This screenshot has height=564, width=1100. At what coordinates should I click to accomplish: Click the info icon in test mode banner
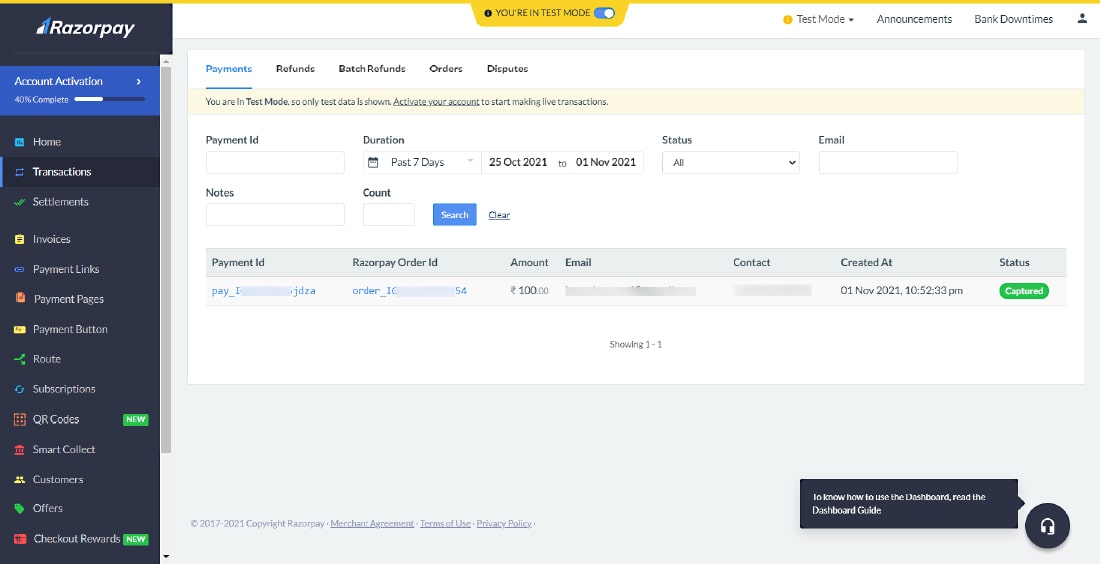pyautogui.click(x=488, y=13)
